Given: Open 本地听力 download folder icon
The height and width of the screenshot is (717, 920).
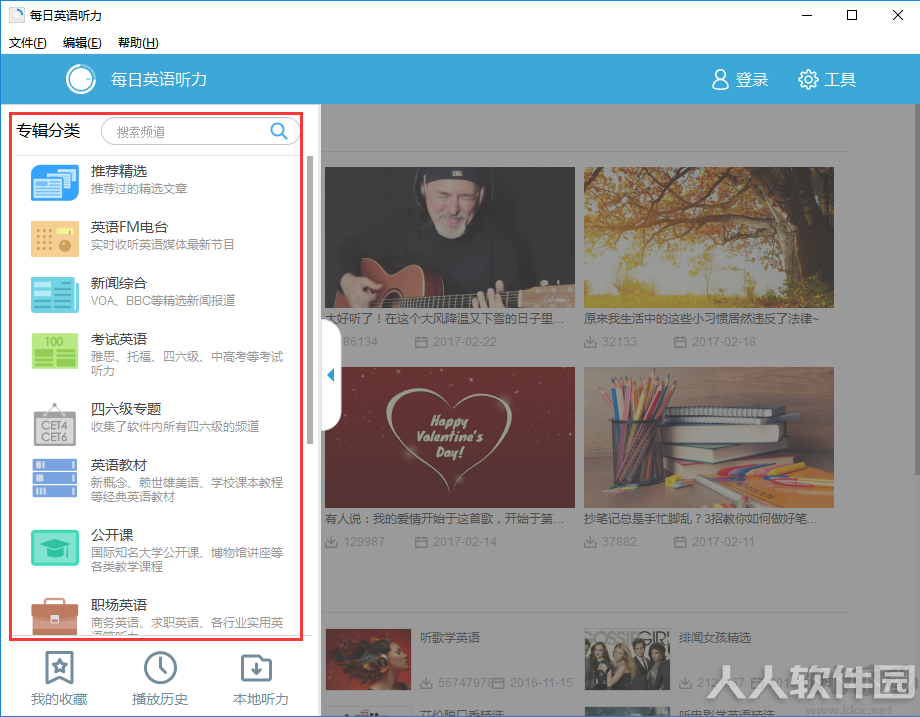Looking at the screenshot, I should click(256, 668).
